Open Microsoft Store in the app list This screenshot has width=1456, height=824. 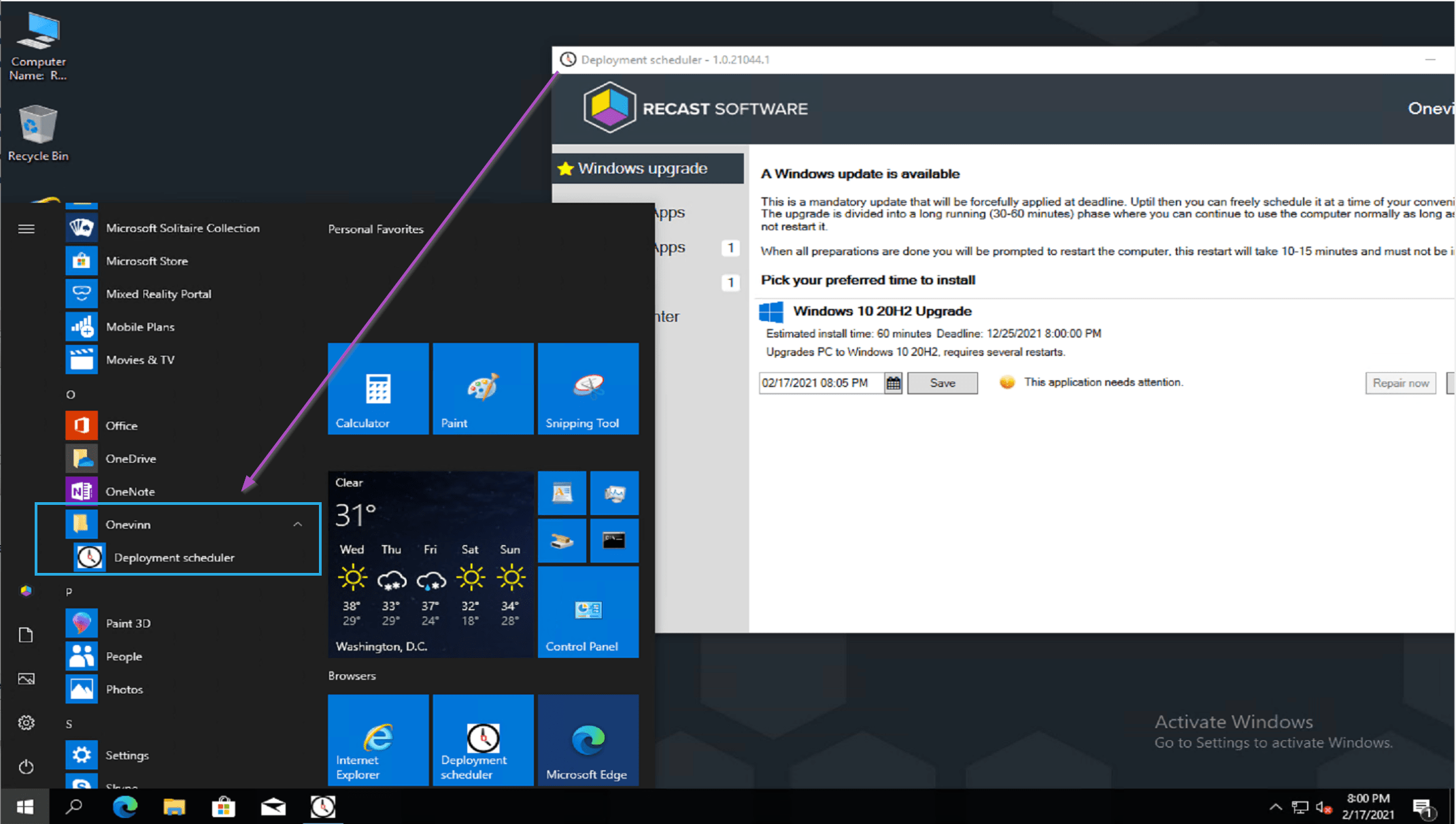pyautogui.click(x=146, y=261)
